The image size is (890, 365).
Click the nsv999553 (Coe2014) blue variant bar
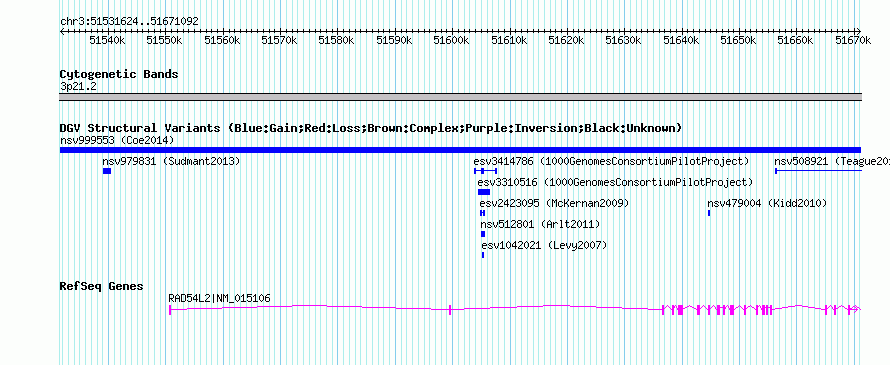(460, 150)
